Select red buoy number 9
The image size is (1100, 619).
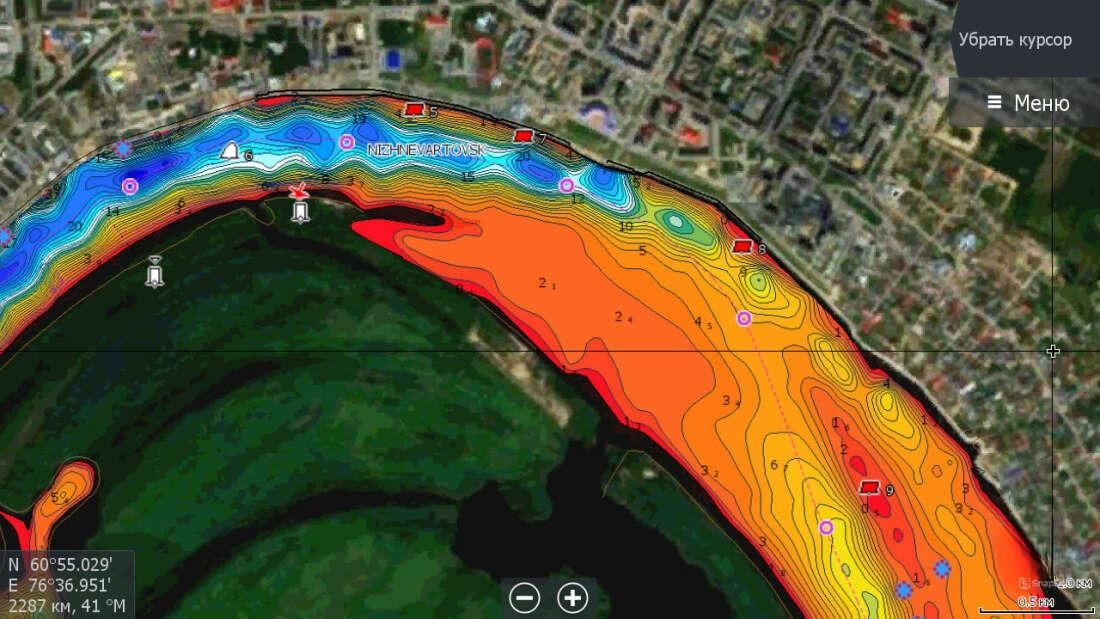click(x=870, y=487)
